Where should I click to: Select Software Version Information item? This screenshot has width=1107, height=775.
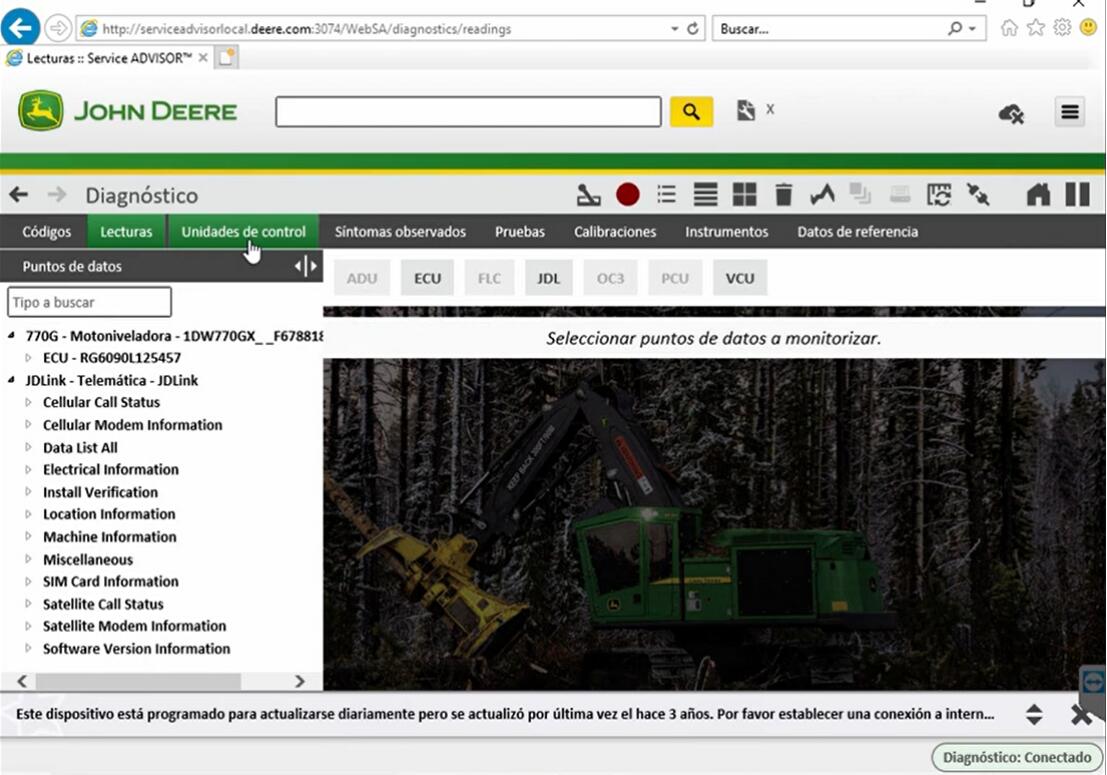pos(136,649)
